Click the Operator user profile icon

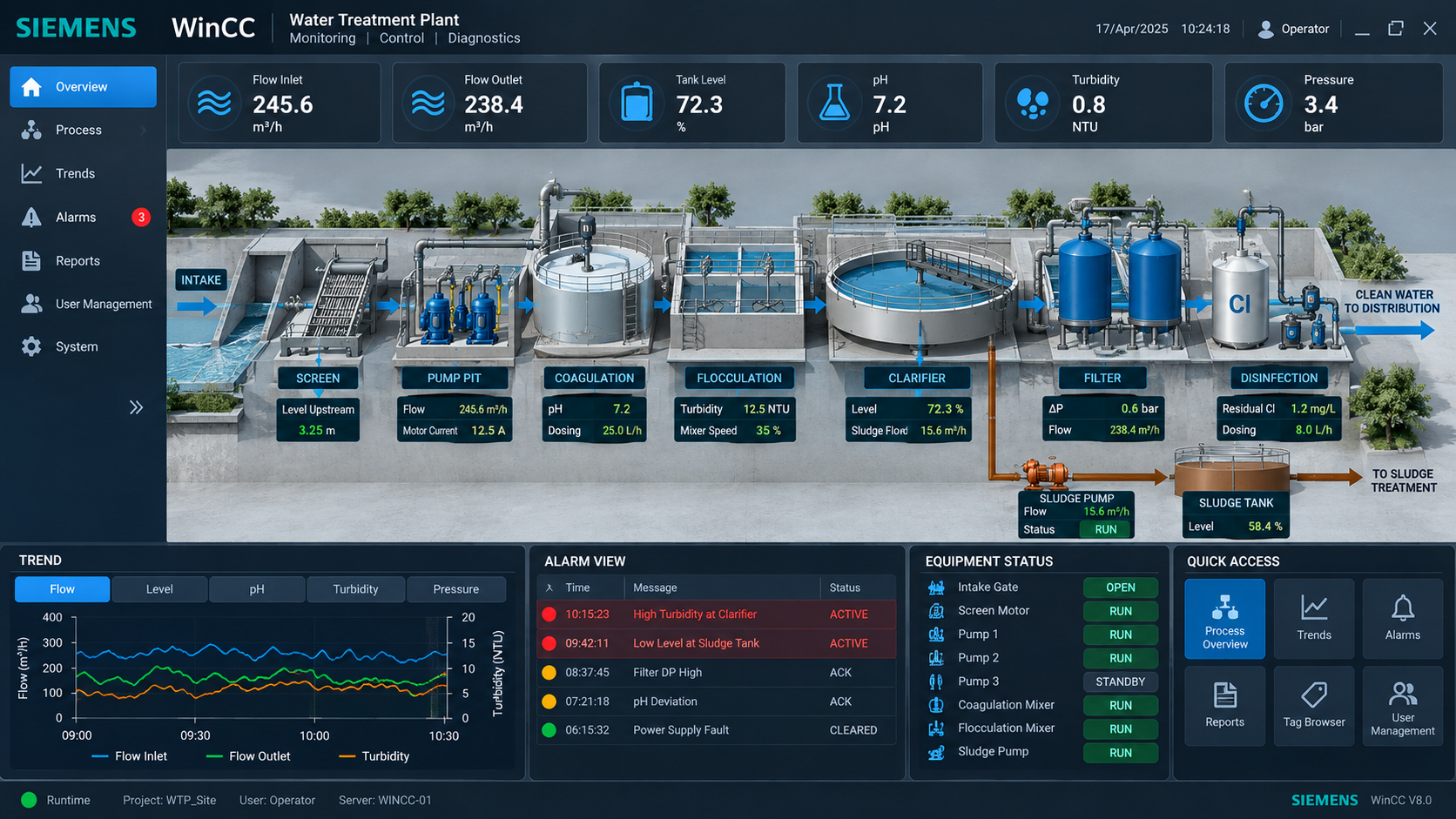point(1265,29)
